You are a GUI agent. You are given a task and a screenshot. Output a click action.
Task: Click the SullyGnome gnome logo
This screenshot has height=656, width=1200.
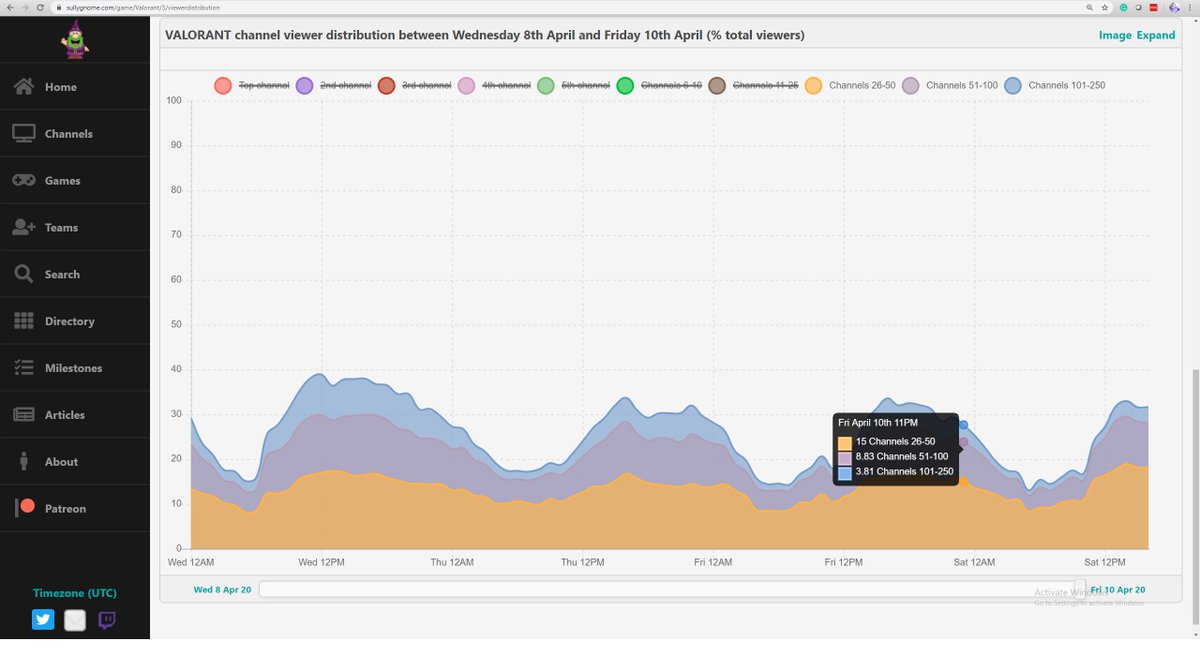pos(75,40)
